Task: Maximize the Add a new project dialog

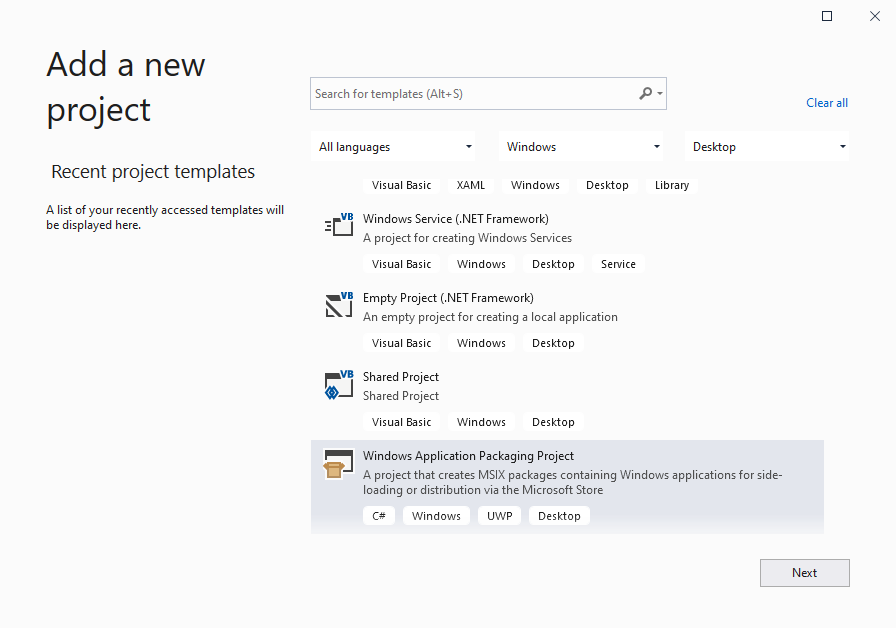Action: (827, 16)
